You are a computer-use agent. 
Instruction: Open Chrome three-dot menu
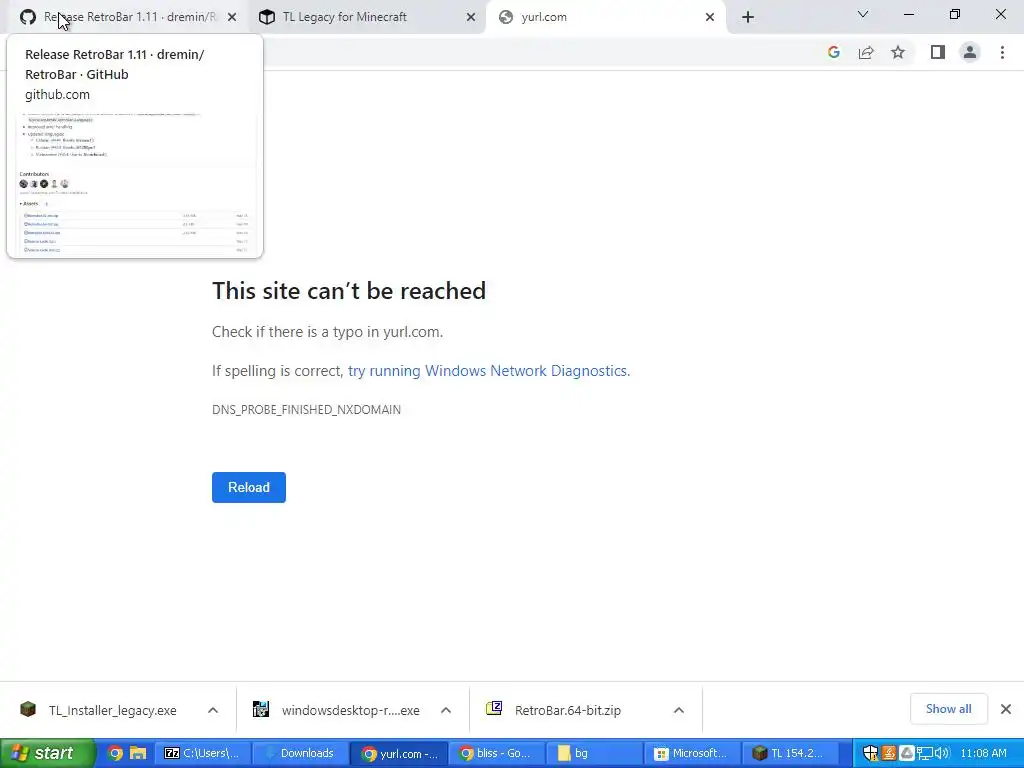[x=1002, y=52]
